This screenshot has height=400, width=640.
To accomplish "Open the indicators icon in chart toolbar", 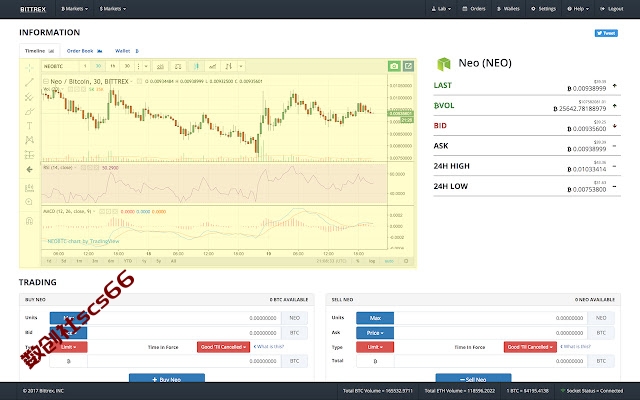I will click(x=160, y=66).
